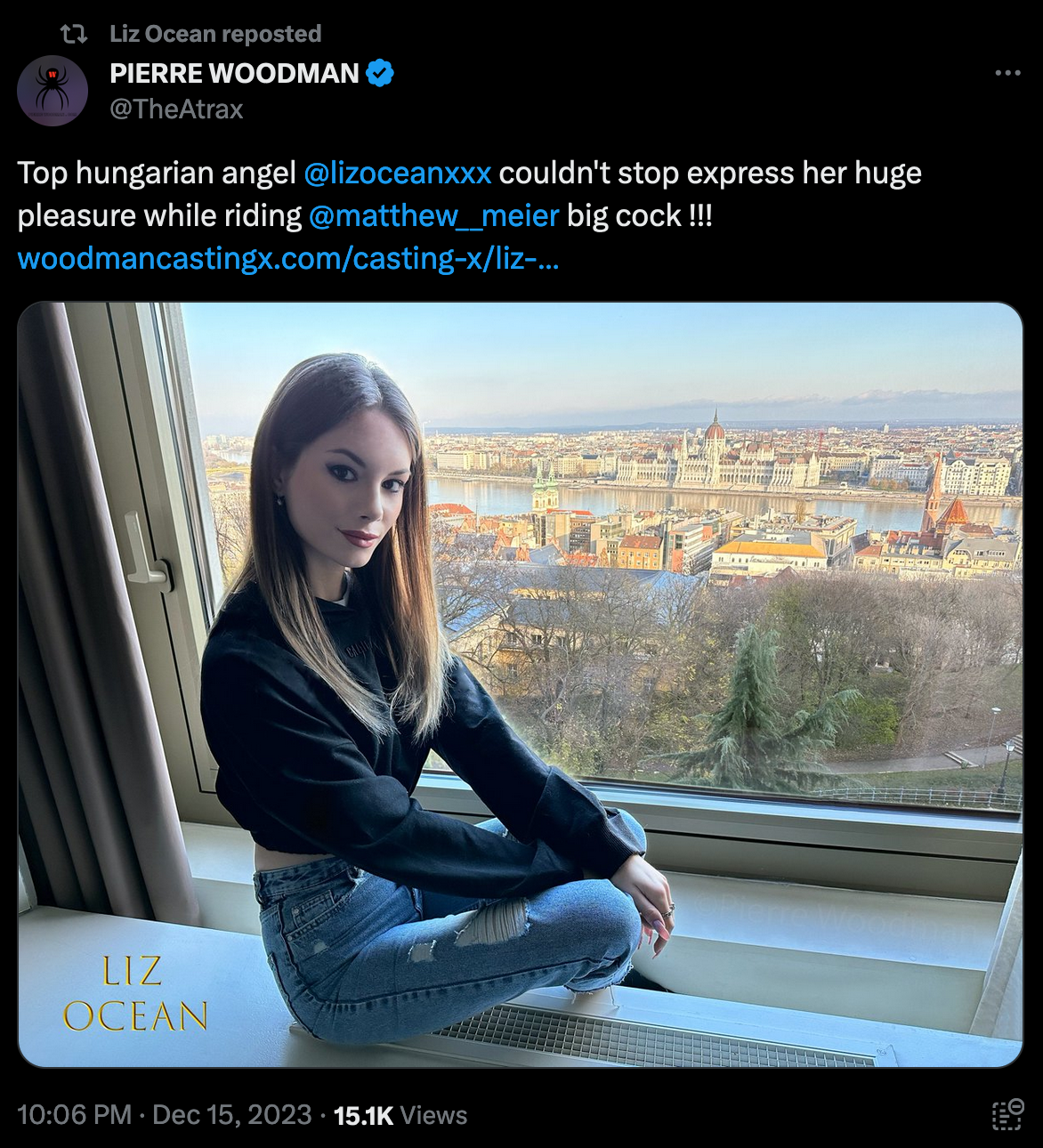1043x1148 pixels.
Task: Click the spider profile avatar
Action: point(53,91)
